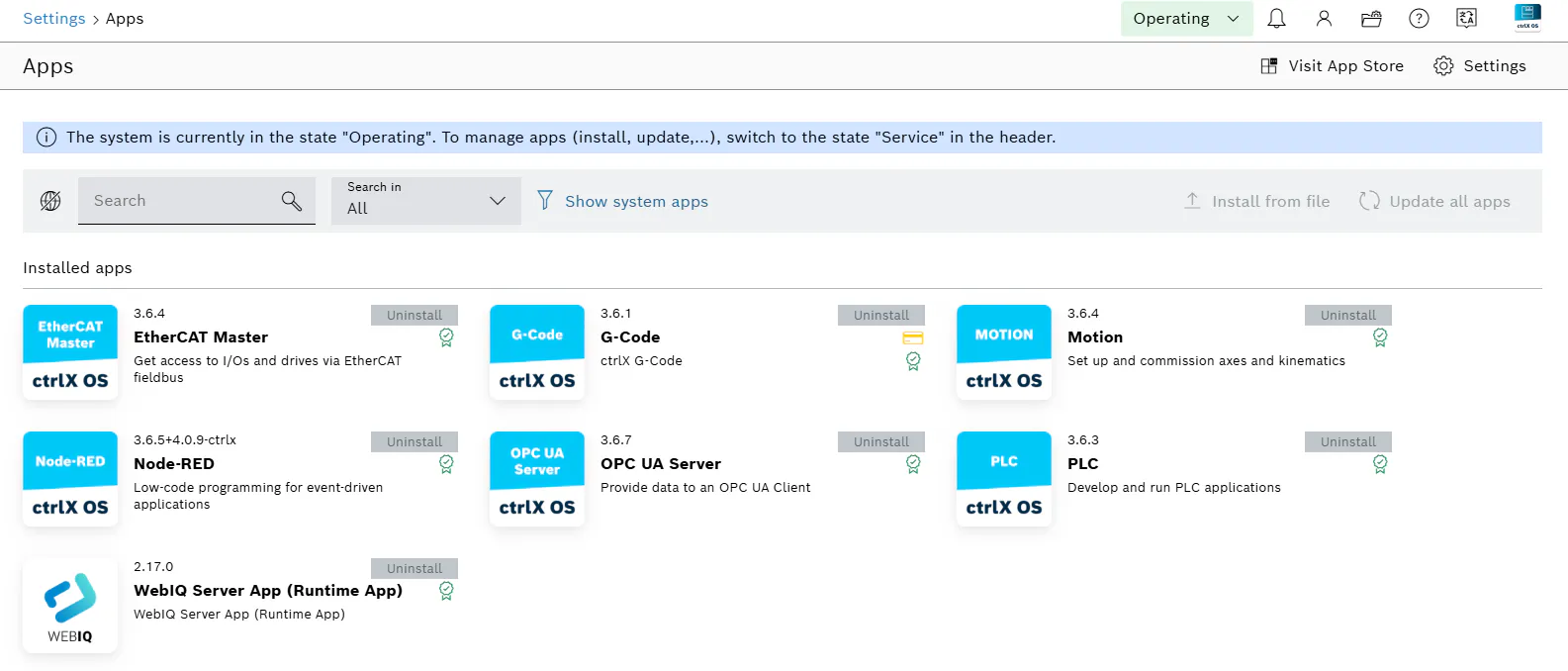Viewport: 1568px width, 671px height.
Task: Uninstall OPC UA Server app
Action: coord(881,441)
